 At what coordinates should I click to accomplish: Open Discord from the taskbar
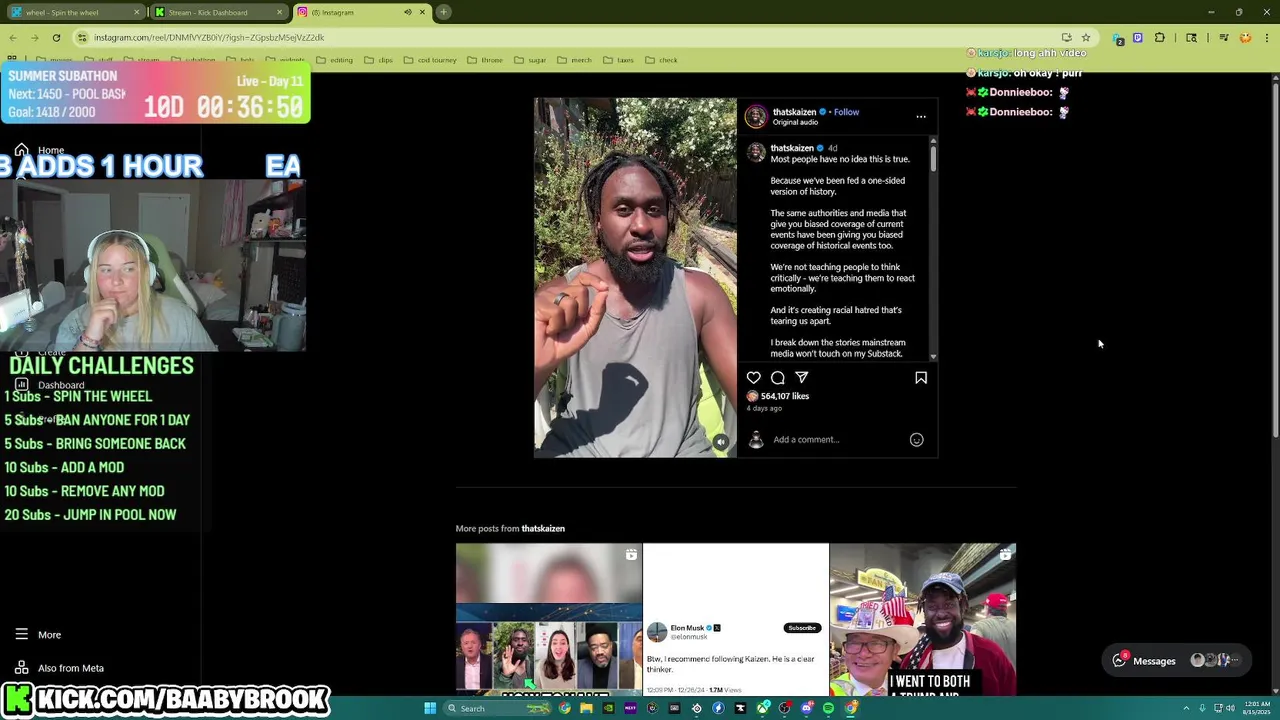pos(806,708)
